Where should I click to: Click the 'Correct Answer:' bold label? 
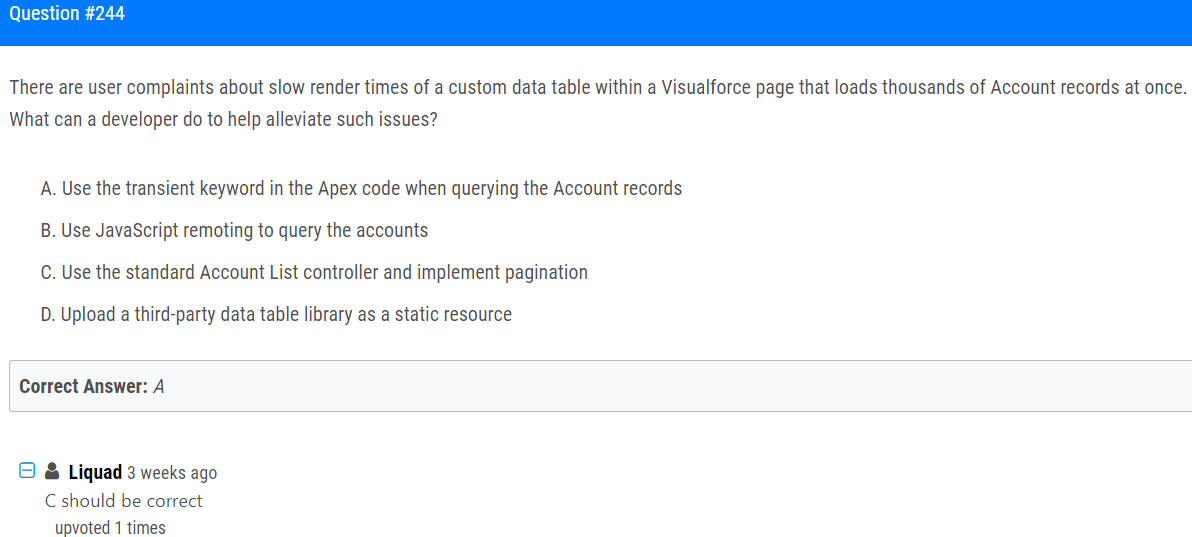(x=83, y=386)
